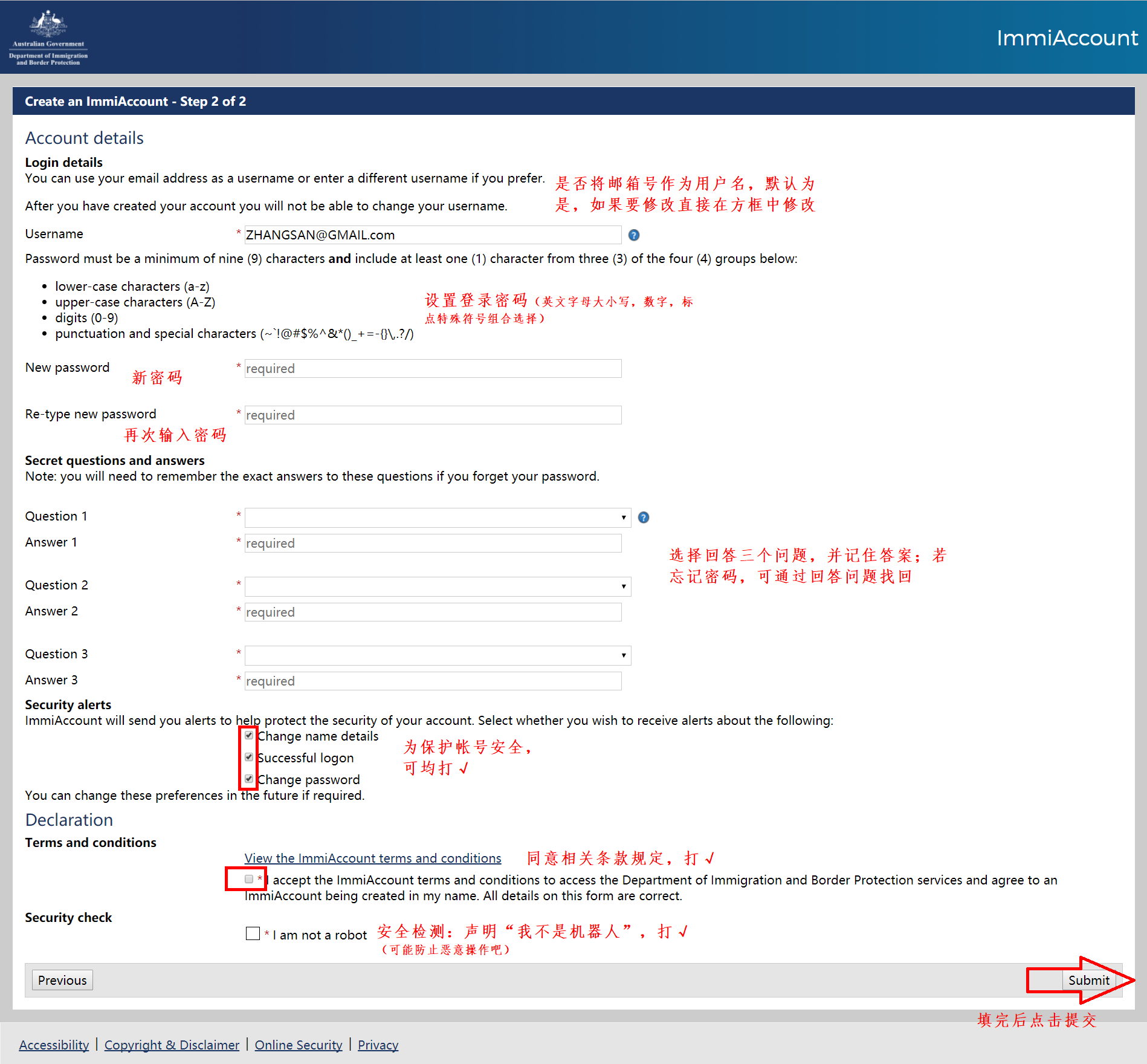
Task: Click the help icon beside Question 1
Action: [x=644, y=517]
